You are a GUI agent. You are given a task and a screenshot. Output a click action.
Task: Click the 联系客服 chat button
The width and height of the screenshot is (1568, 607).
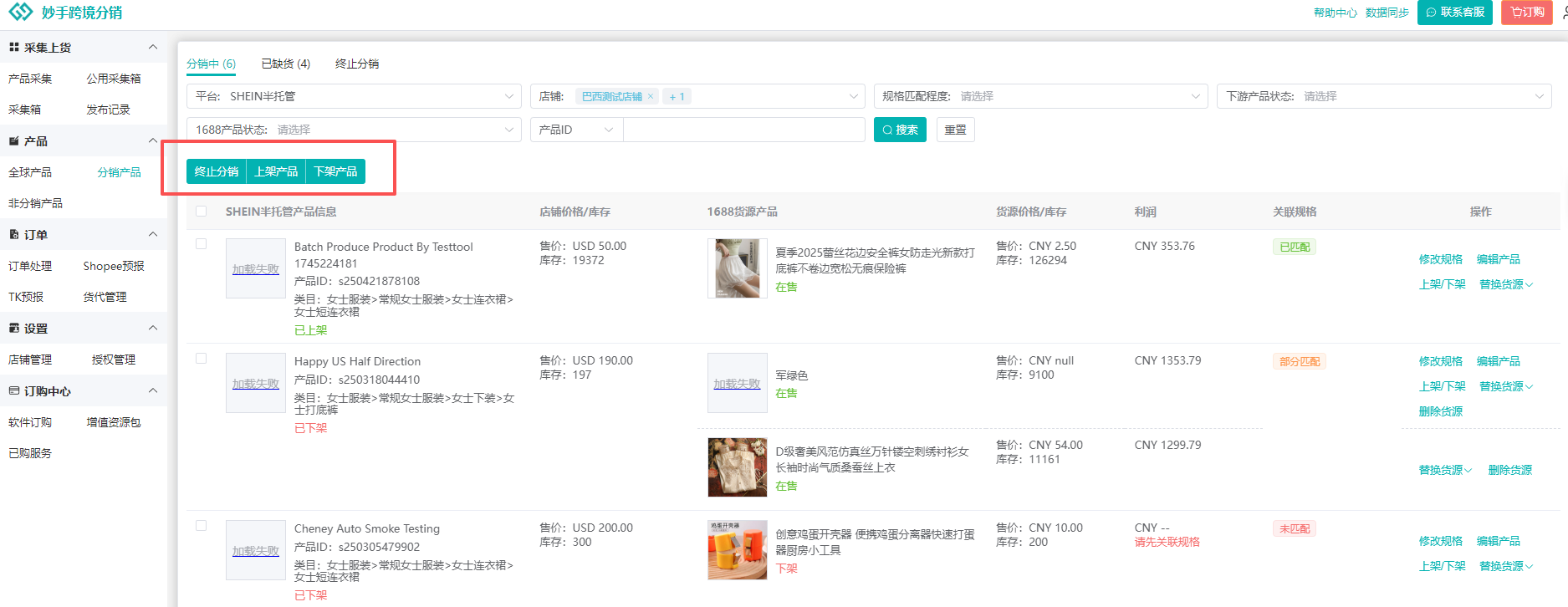coord(1454,13)
